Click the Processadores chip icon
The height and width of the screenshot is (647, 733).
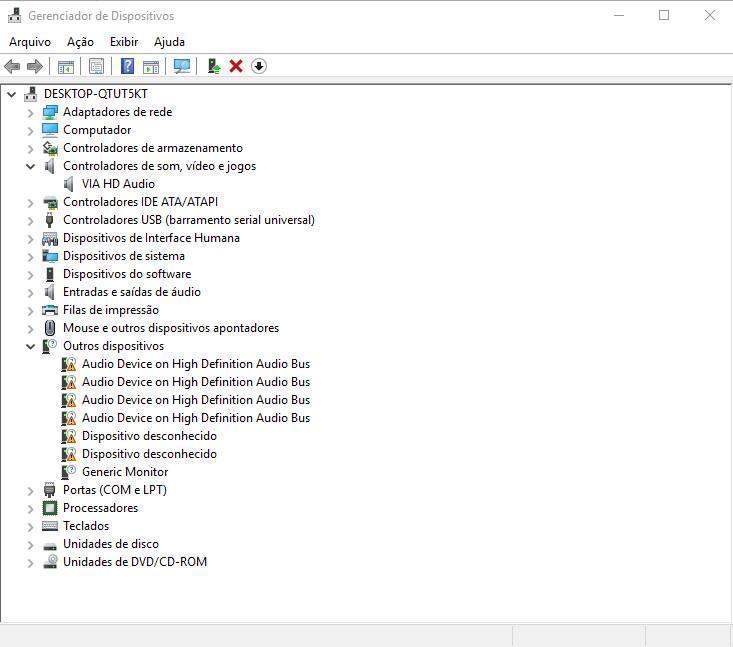(50, 508)
